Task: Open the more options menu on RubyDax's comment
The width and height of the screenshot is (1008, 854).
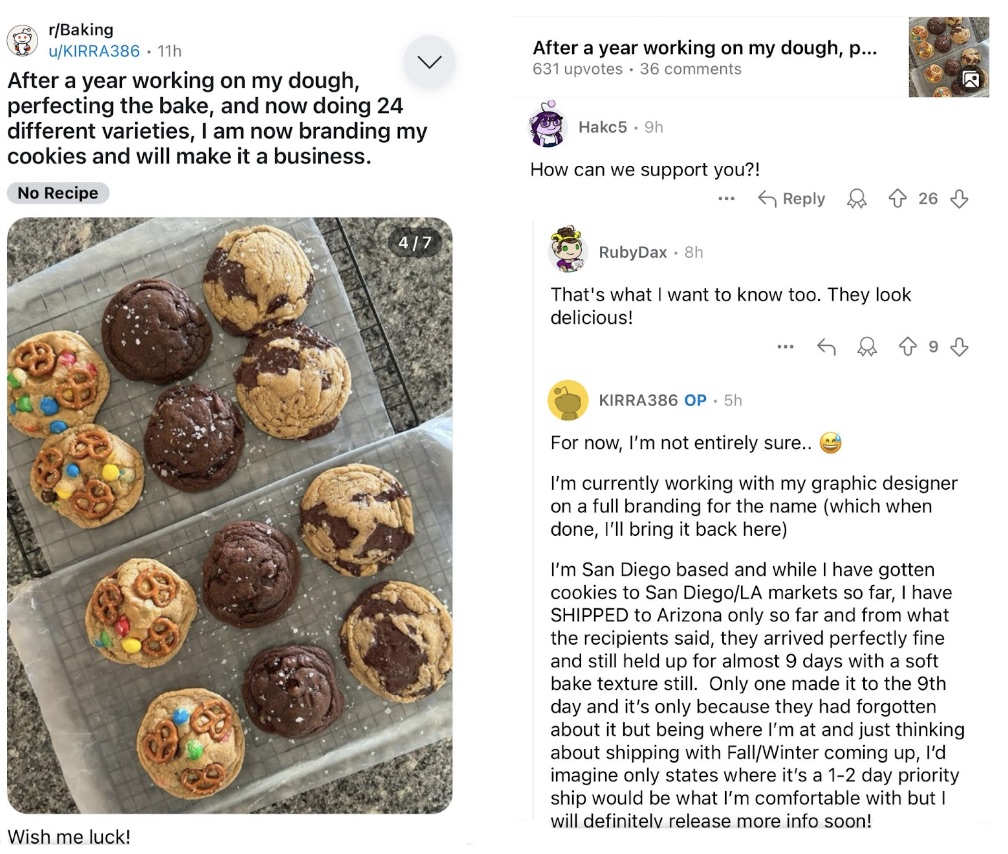Action: (786, 346)
